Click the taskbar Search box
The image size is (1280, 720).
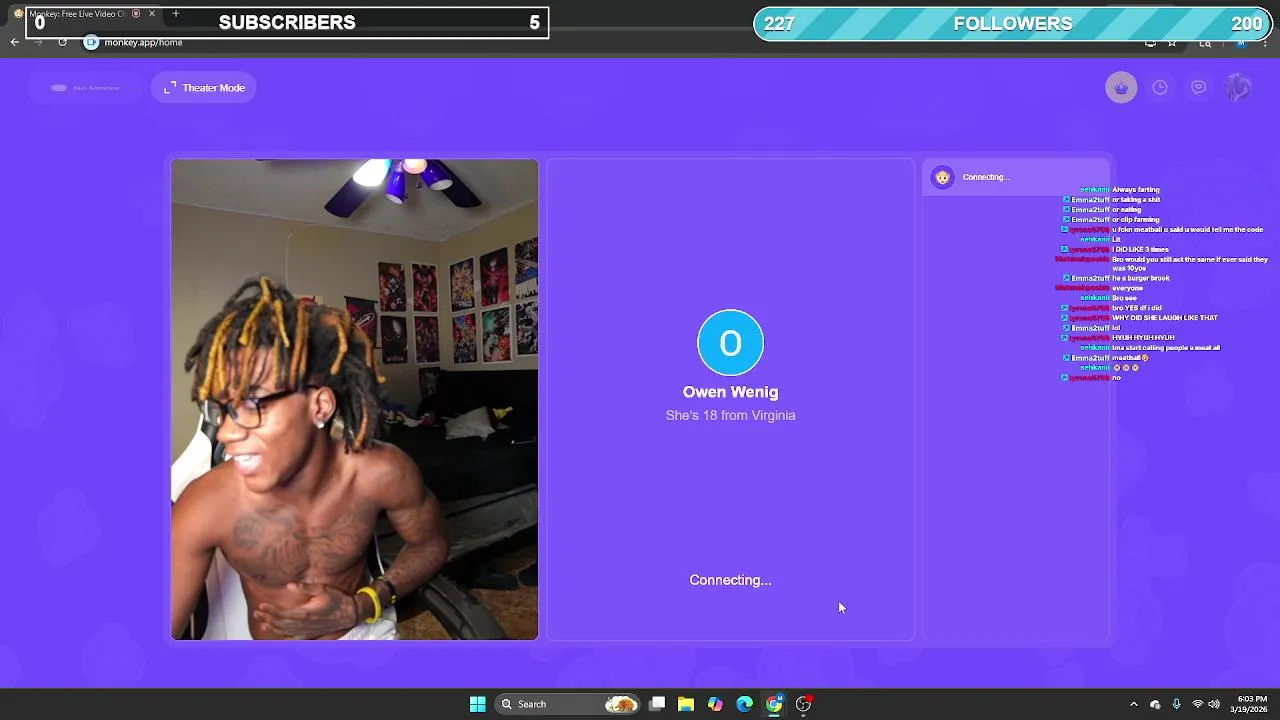(x=569, y=704)
